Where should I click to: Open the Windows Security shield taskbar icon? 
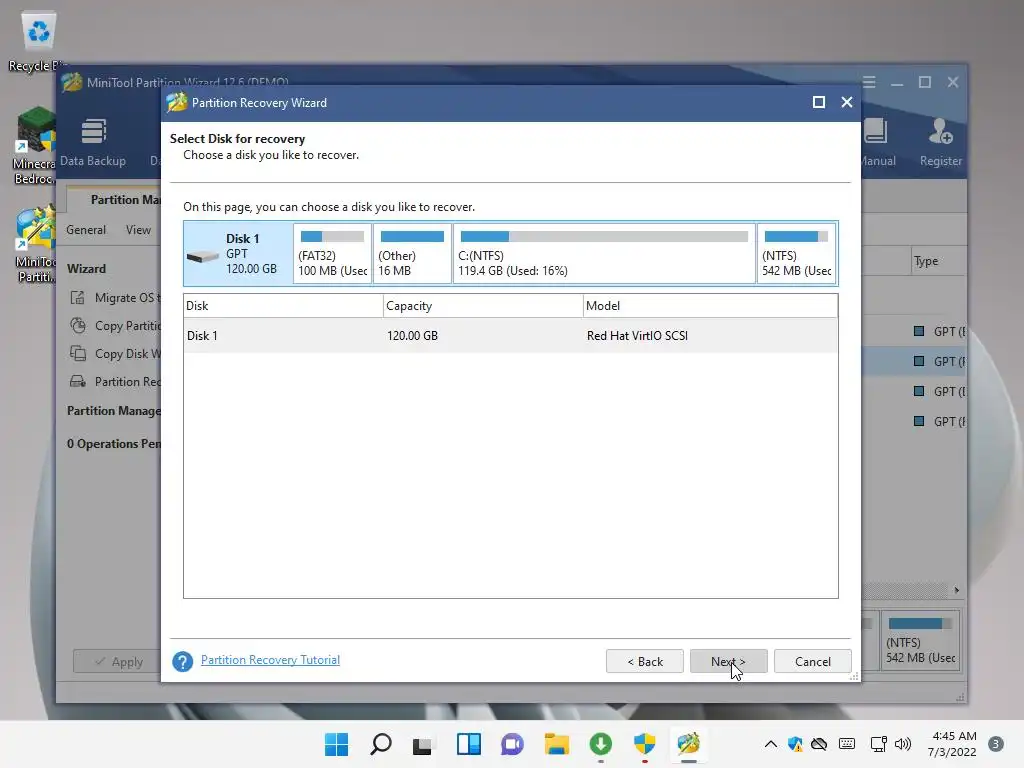pos(645,744)
